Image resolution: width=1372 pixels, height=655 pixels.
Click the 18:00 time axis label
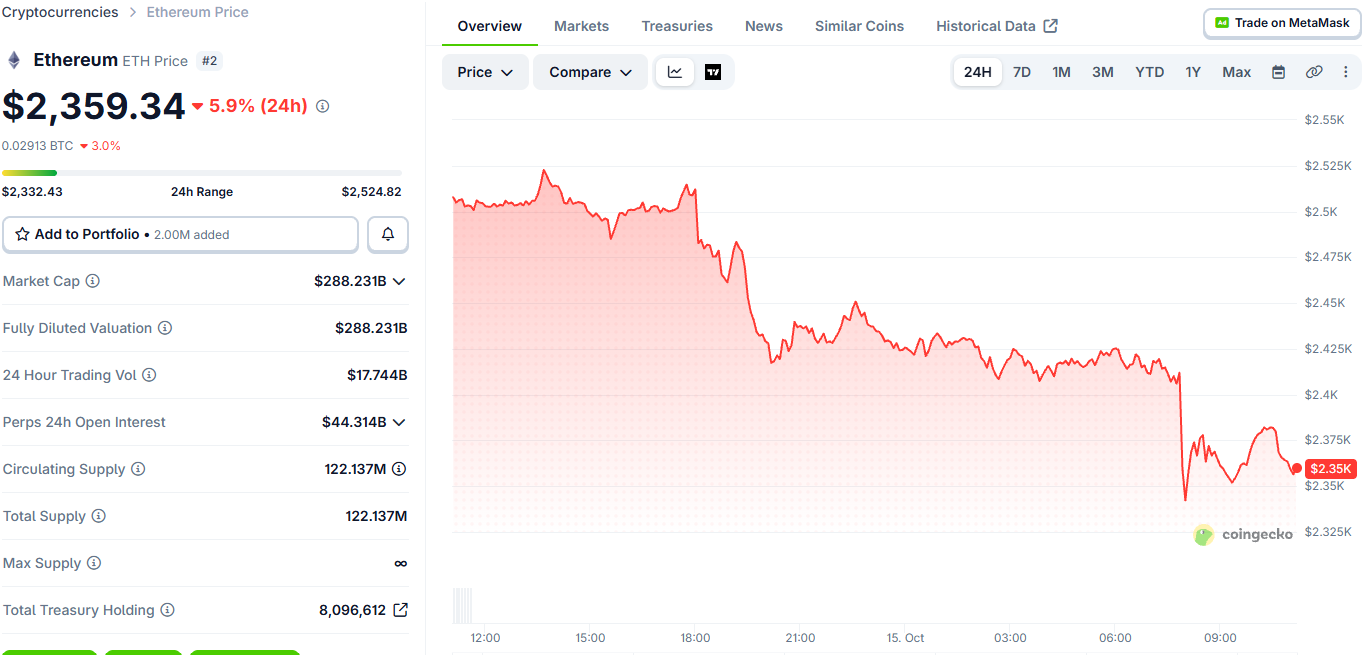[695, 638]
